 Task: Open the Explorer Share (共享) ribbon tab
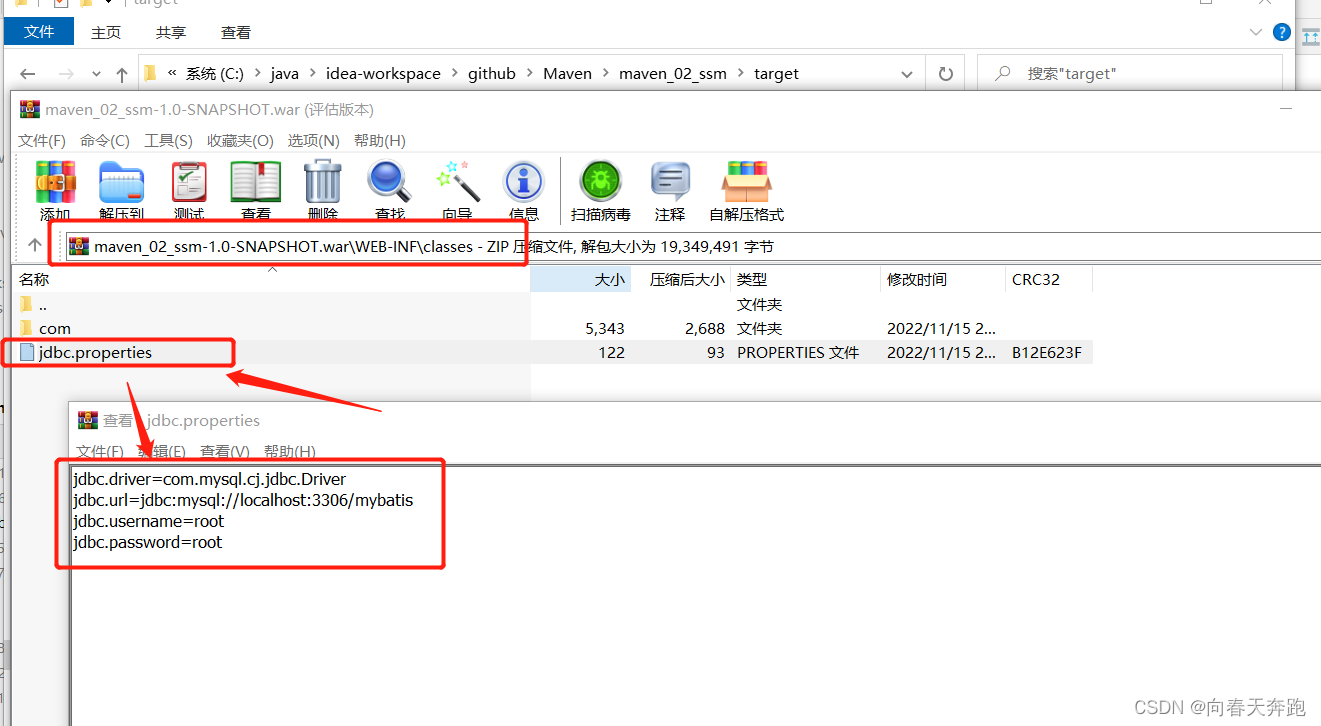(171, 32)
